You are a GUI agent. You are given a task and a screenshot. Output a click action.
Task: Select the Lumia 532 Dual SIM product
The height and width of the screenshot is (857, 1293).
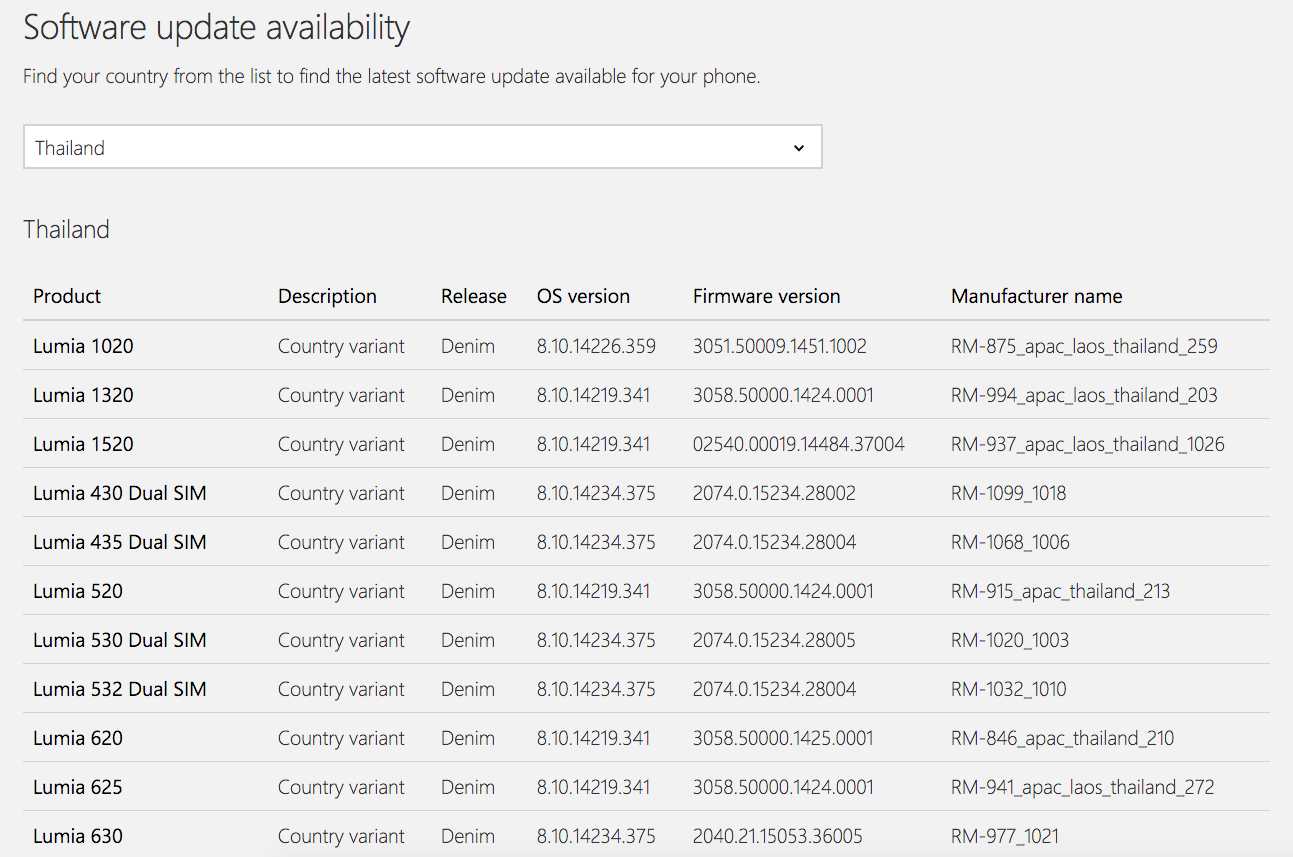(120, 689)
